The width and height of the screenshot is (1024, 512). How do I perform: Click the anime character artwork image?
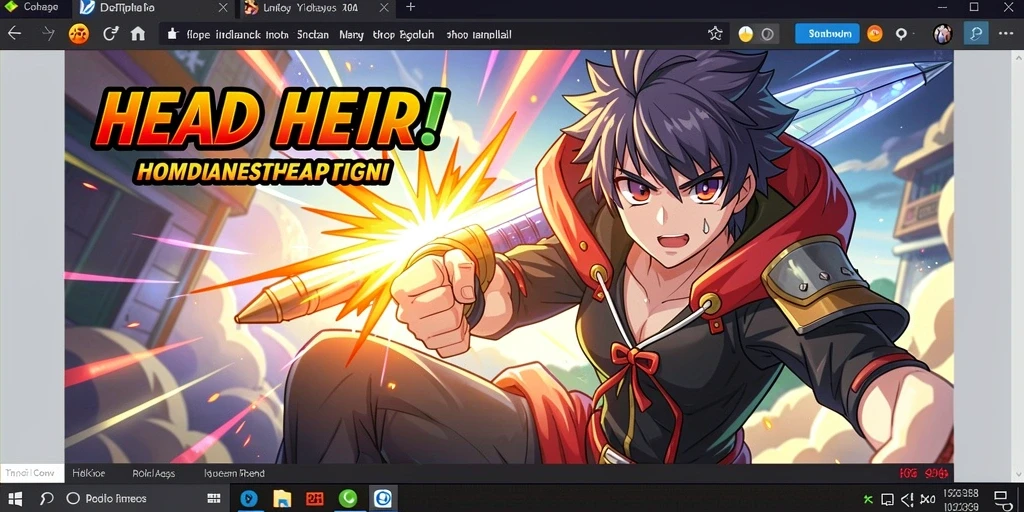[509, 257]
